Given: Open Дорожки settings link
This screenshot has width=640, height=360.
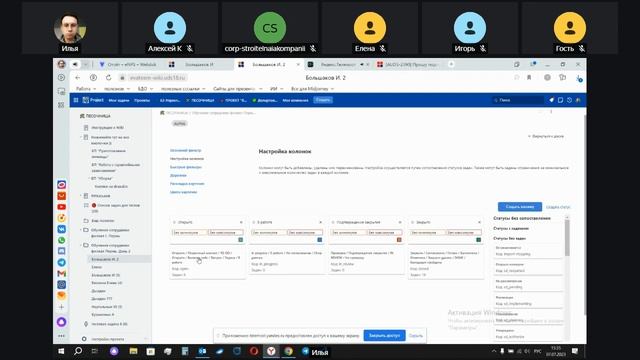Looking at the screenshot, I should [x=178, y=176].
